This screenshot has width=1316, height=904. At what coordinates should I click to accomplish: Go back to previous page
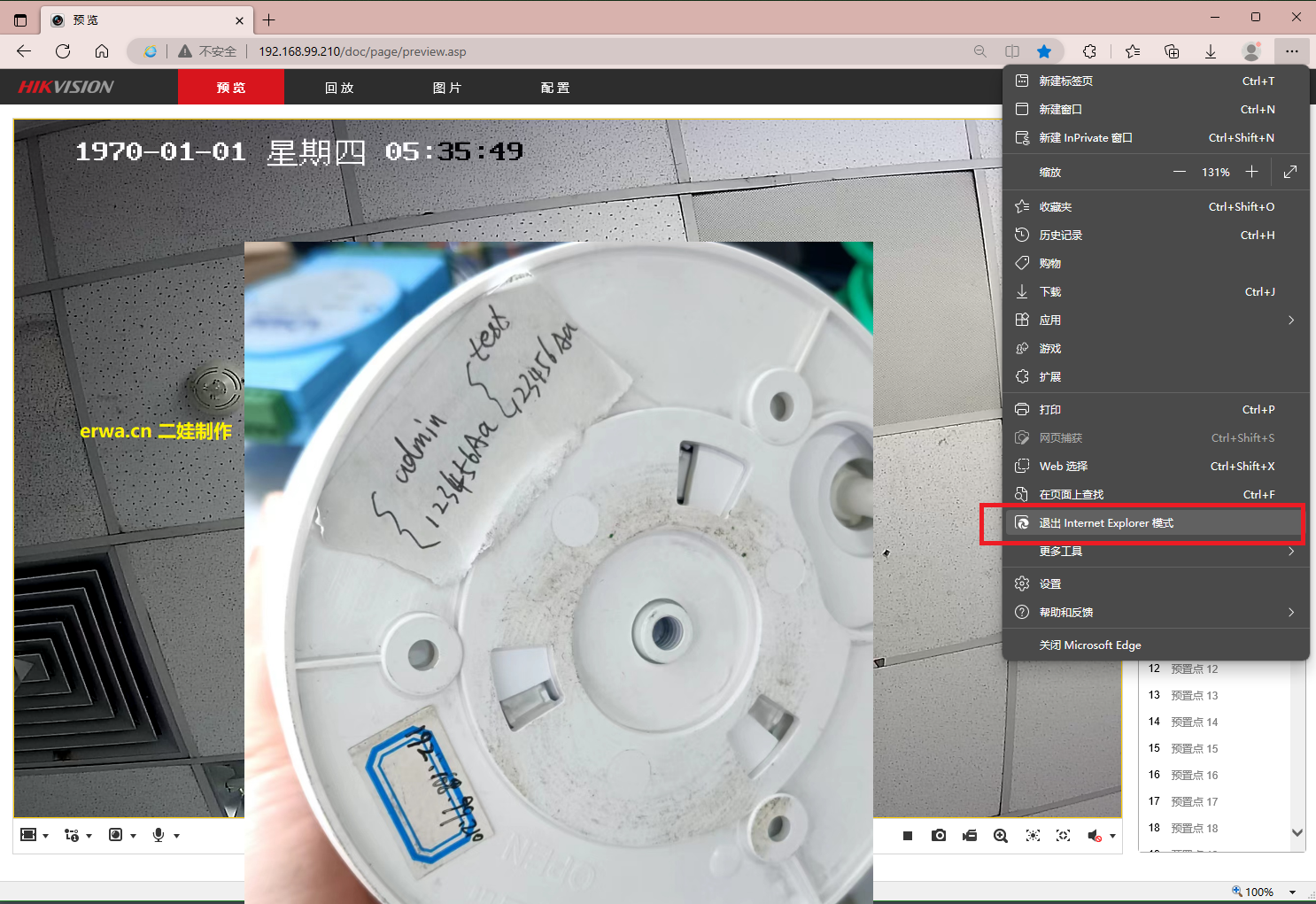(x=24, y=51)
